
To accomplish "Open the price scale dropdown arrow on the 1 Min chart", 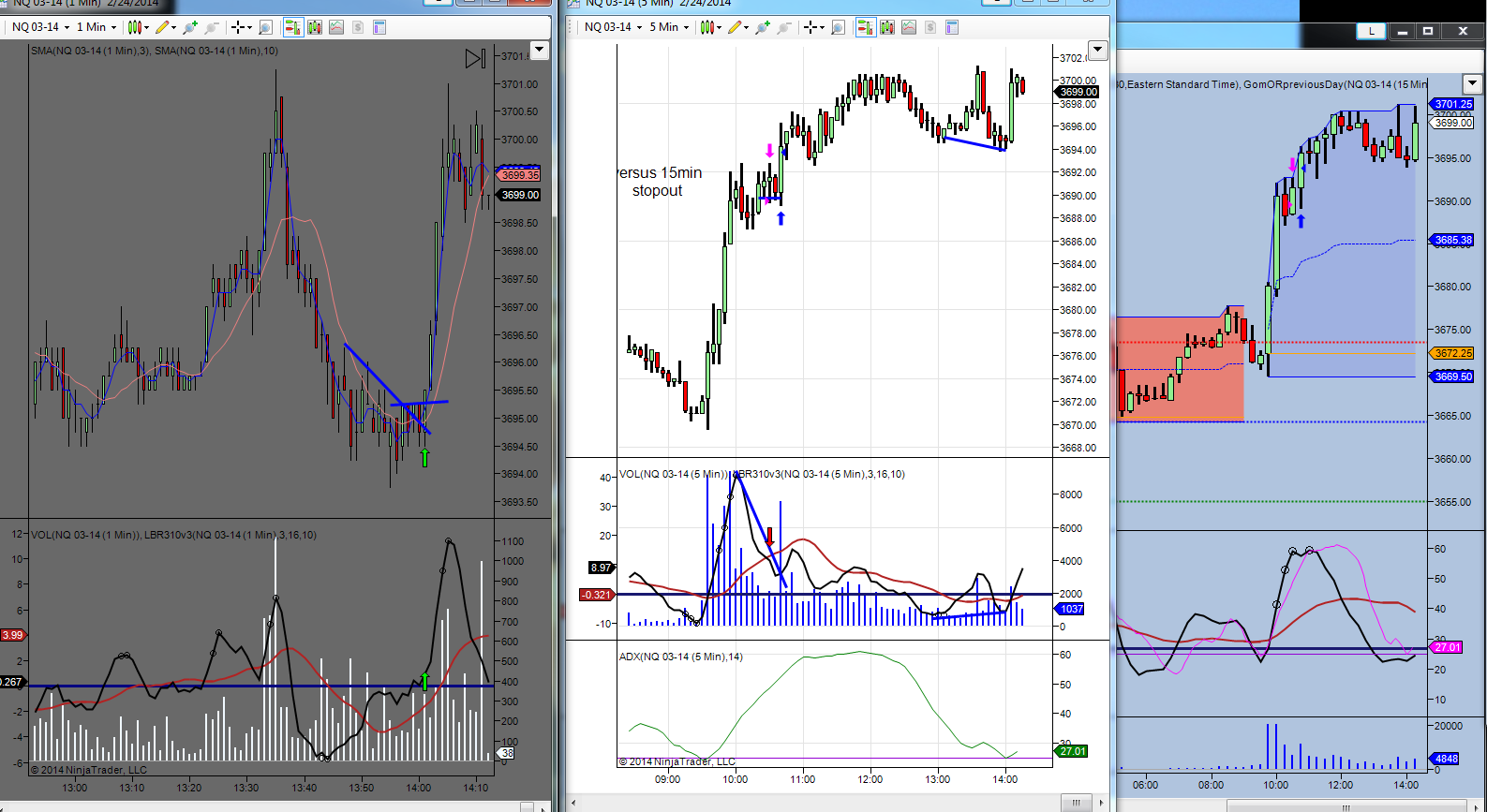I will 539,50.
